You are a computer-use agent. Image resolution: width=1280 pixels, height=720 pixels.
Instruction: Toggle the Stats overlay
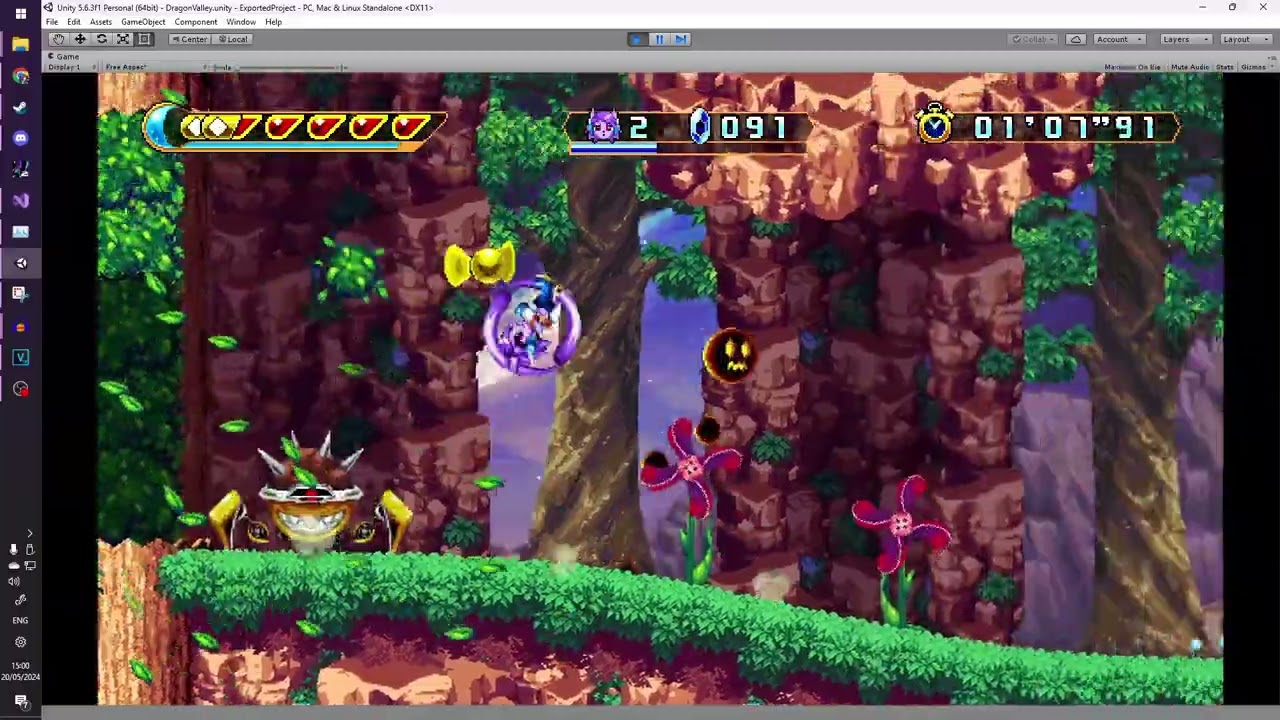(x=1225, y=67)
